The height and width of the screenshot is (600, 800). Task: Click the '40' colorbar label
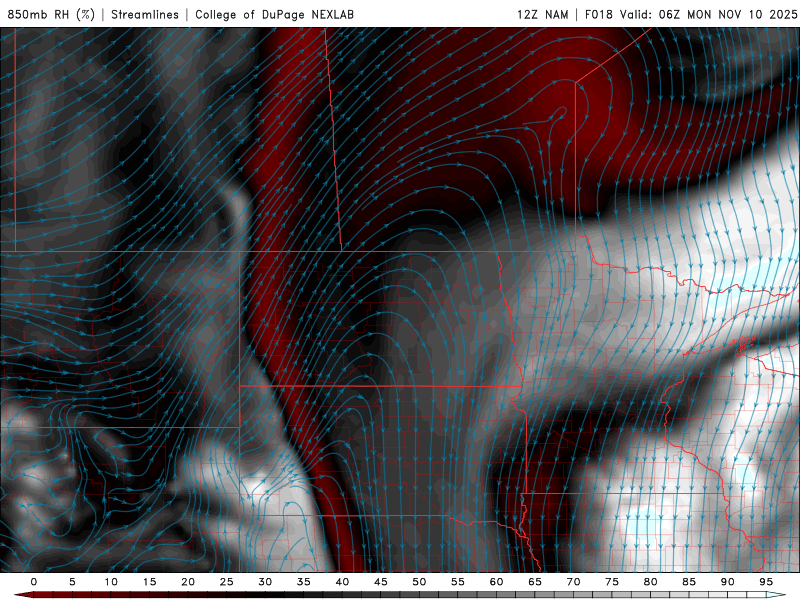point(342,582)
